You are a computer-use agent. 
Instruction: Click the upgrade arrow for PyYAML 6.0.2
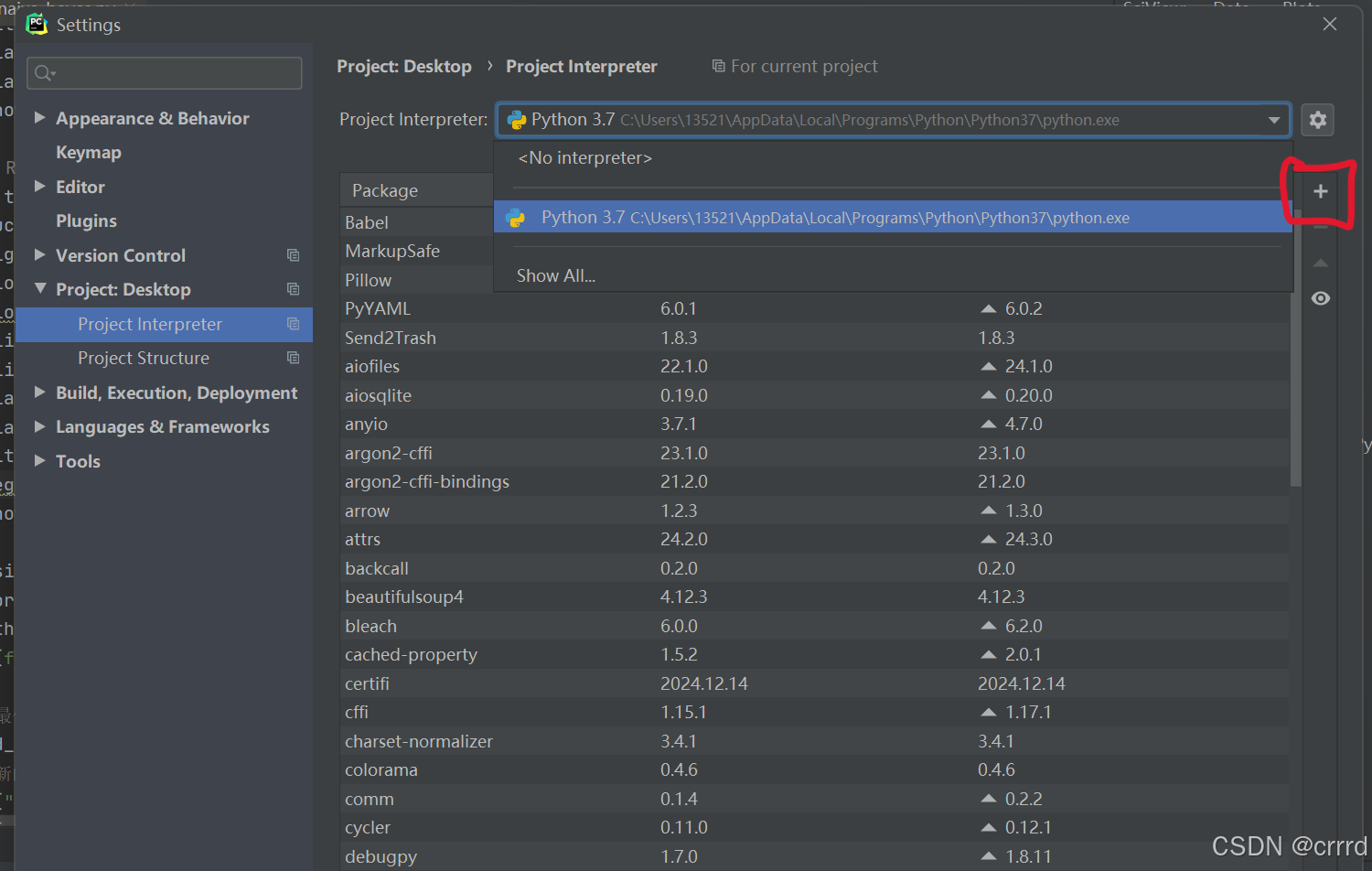click(989, 309)
